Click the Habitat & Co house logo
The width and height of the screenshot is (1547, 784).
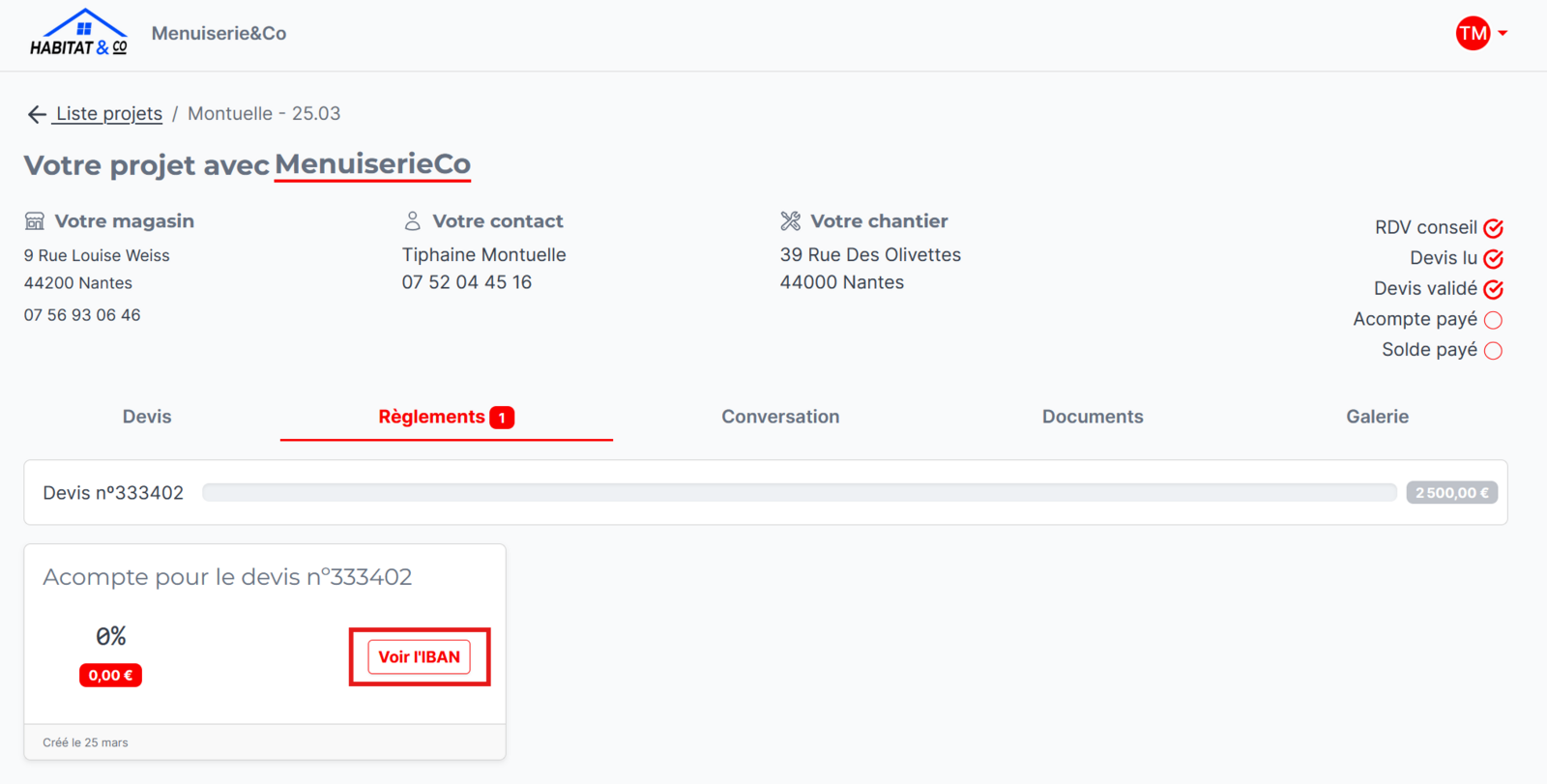pyautogui.click(x=78, y=33)
